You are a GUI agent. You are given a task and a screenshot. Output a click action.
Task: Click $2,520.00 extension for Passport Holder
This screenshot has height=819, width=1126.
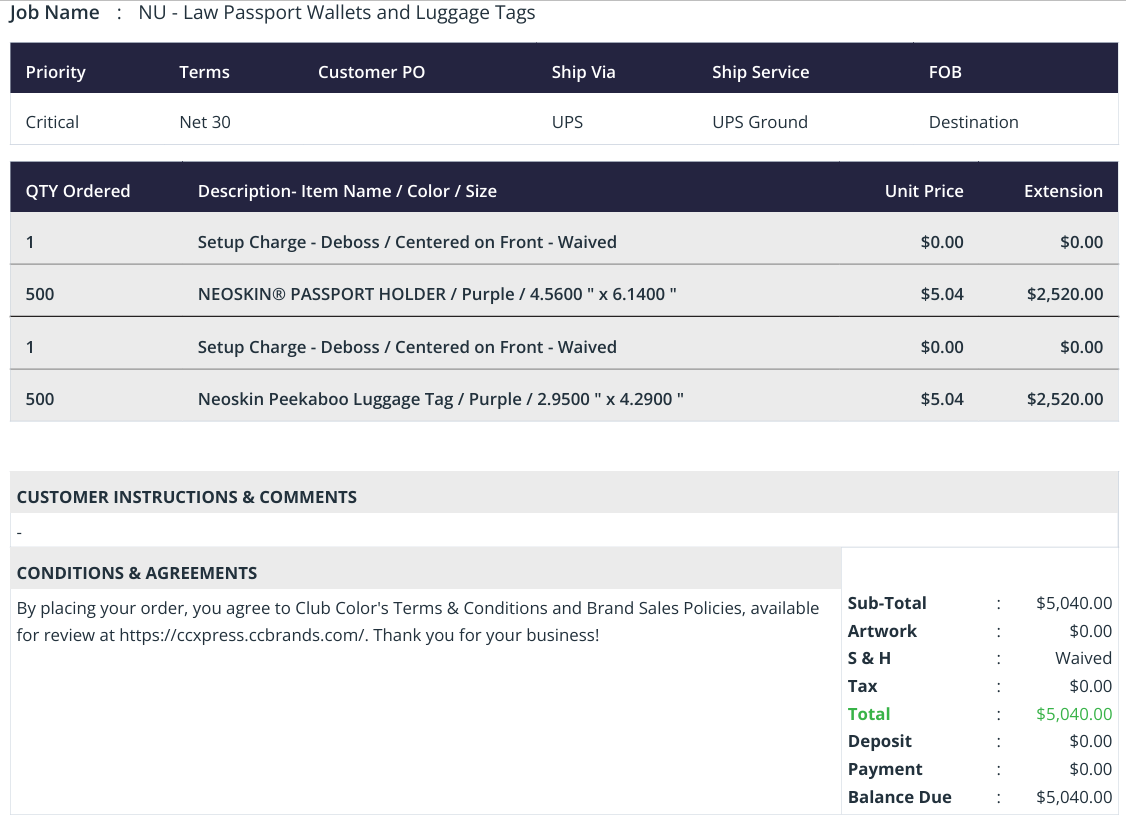(x=1065, y=295)
